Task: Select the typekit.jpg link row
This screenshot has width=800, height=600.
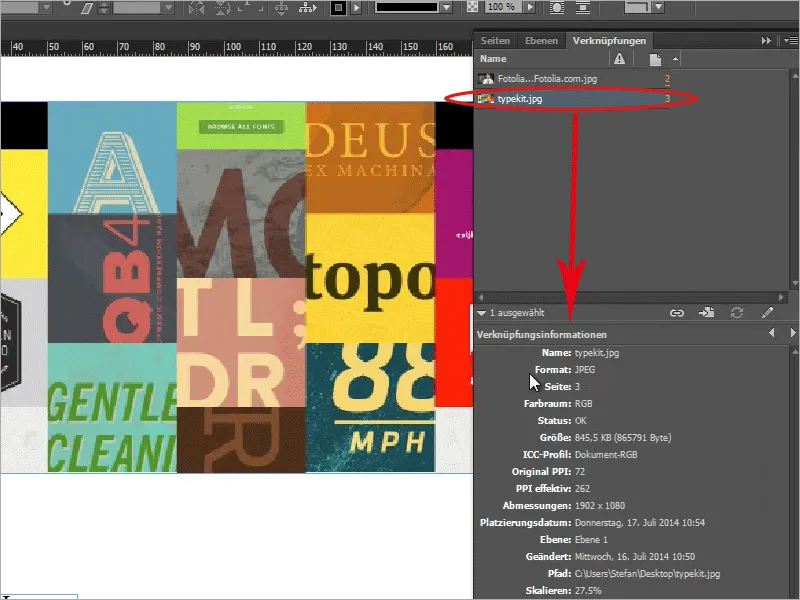Action: pyautogui.click(x=572, y=98)
